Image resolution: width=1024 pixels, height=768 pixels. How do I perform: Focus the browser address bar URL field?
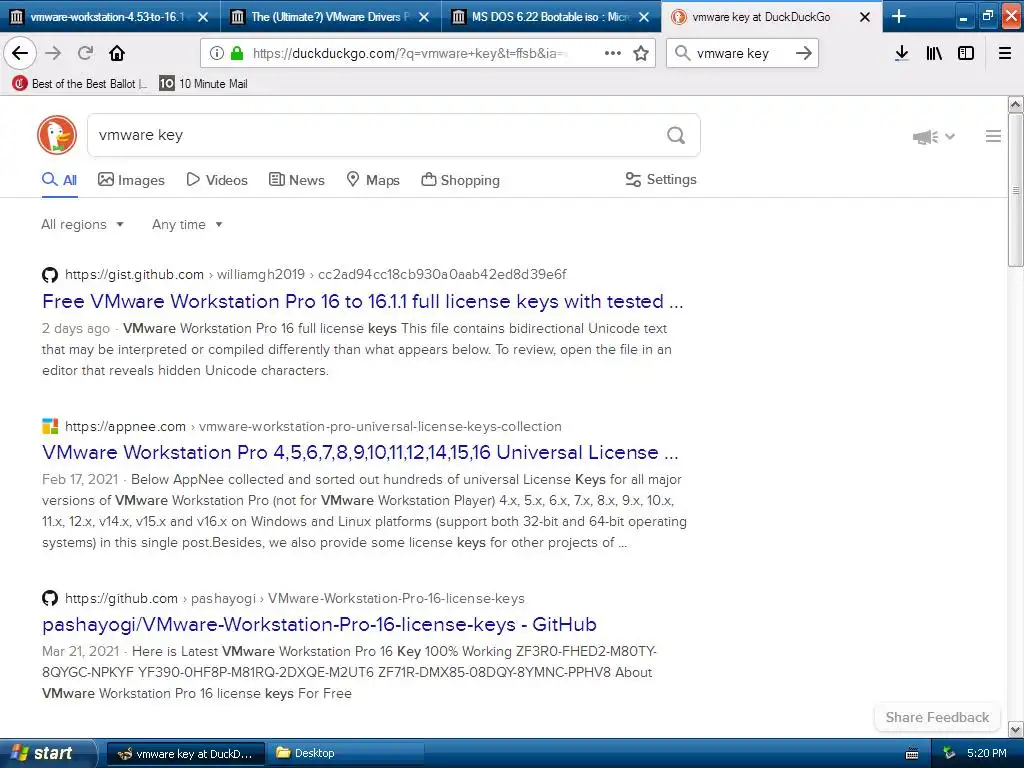click(x=410, y=54)
